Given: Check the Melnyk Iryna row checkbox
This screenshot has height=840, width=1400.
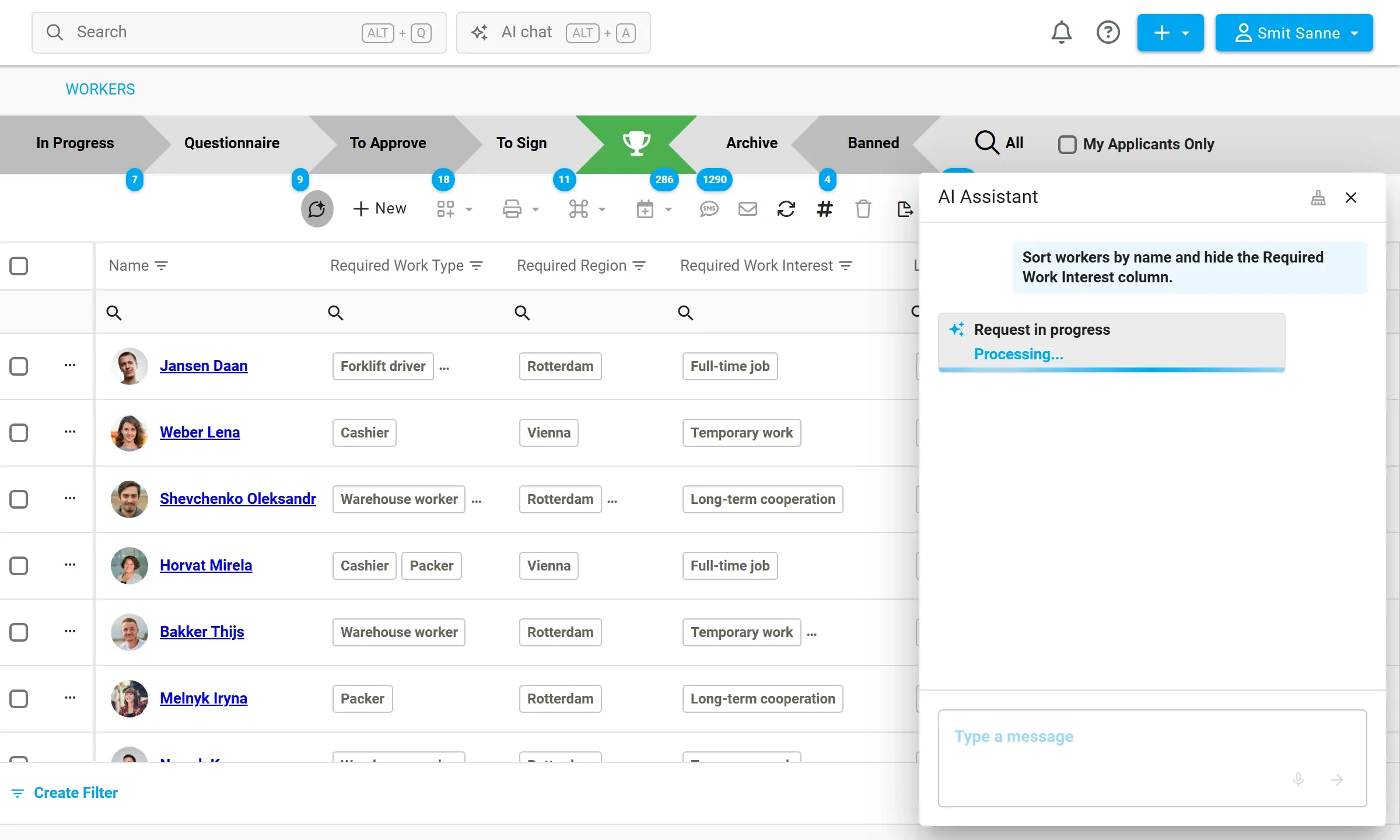Looking at the screenshot, I should click(19, 699).
